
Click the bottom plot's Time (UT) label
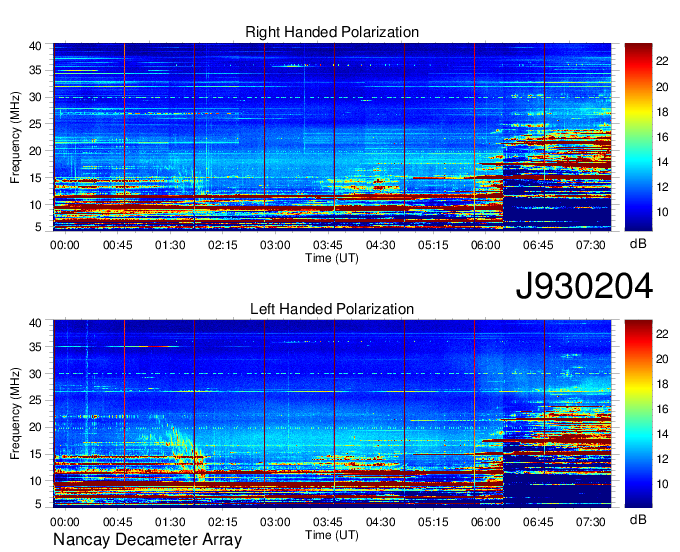(332, 535)
